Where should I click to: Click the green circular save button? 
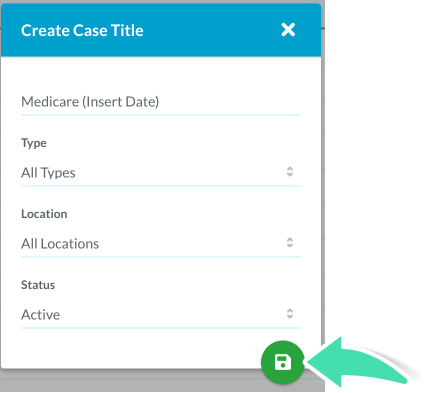click(283, 362)
